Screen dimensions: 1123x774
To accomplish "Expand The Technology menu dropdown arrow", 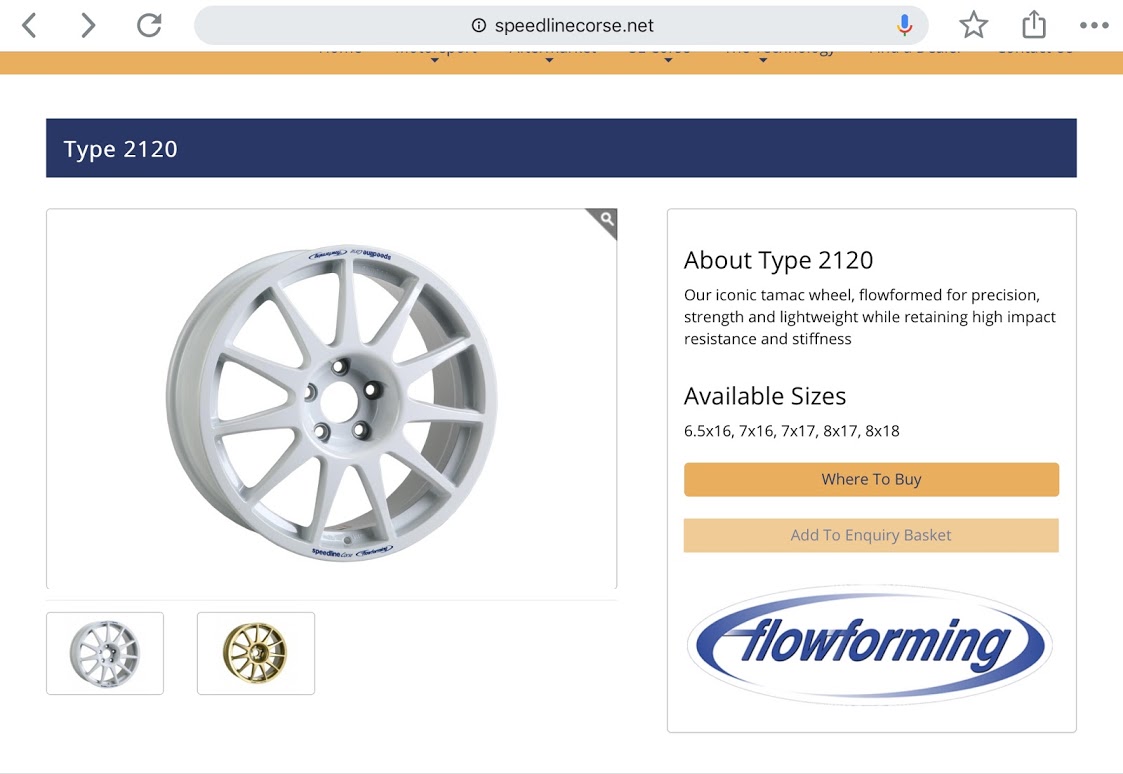I will coord(763,60).
